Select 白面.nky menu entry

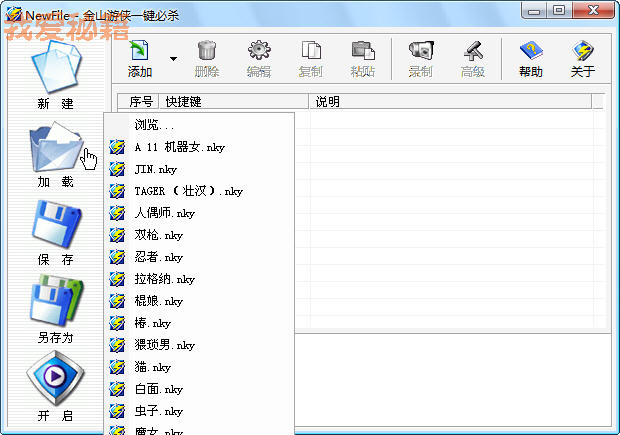pos(158,389)
